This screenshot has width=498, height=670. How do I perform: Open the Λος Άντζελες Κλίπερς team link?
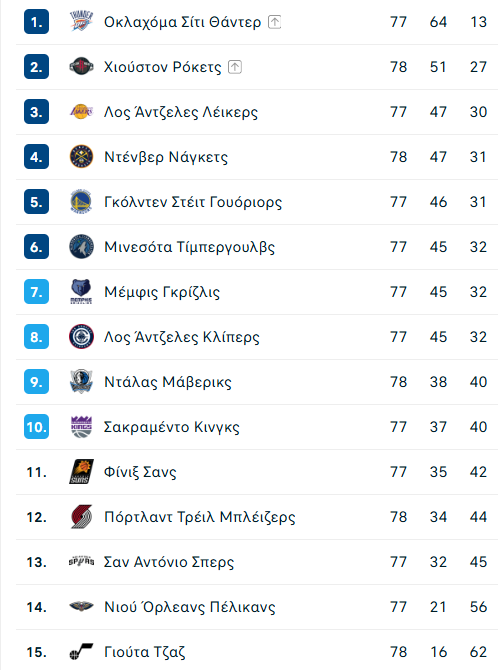coord(182,337)
